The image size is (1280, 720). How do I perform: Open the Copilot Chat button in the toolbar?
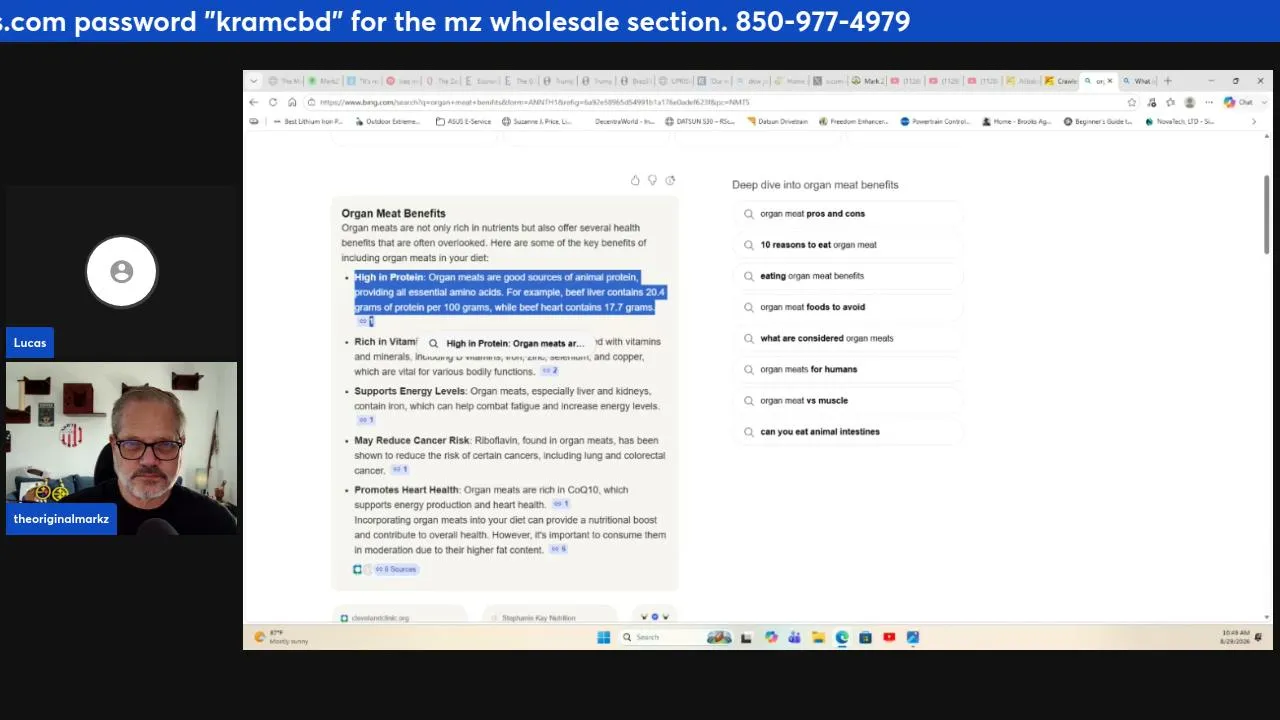(x=1238, y=102)
